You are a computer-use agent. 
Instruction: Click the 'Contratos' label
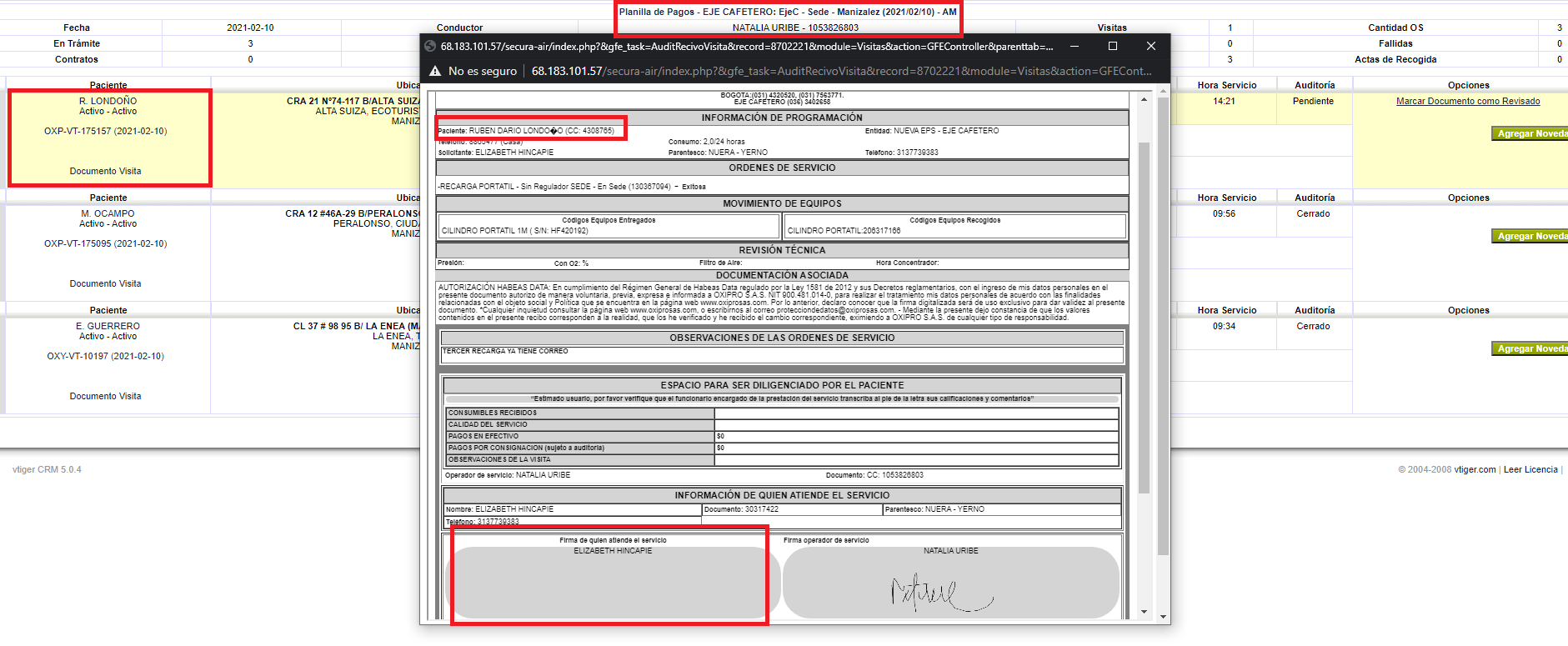[77, 60]
